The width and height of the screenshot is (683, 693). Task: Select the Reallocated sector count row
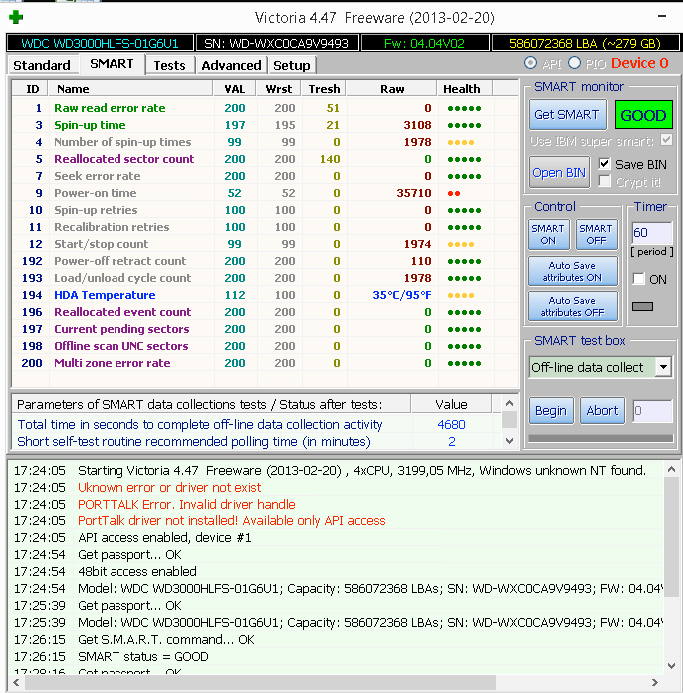(124, 159)
